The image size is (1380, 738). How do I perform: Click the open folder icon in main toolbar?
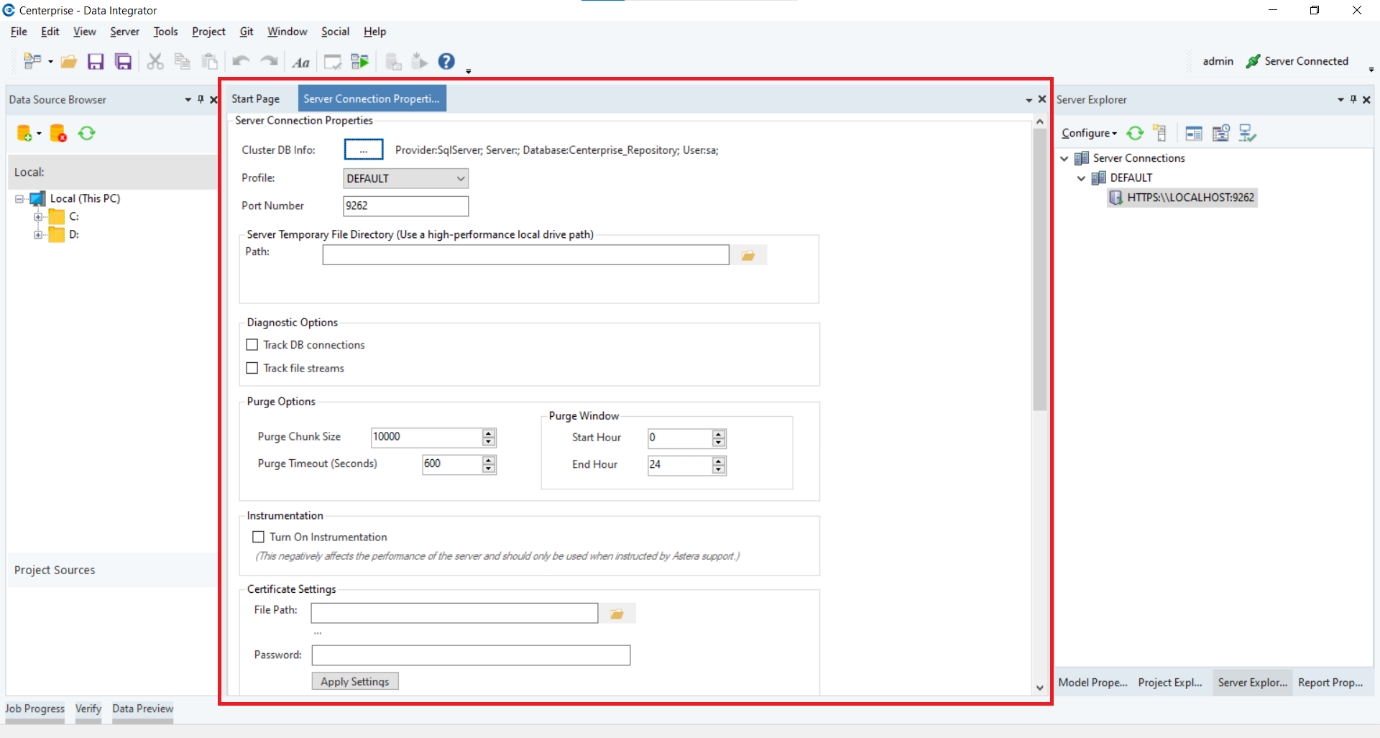click(69, 62)
